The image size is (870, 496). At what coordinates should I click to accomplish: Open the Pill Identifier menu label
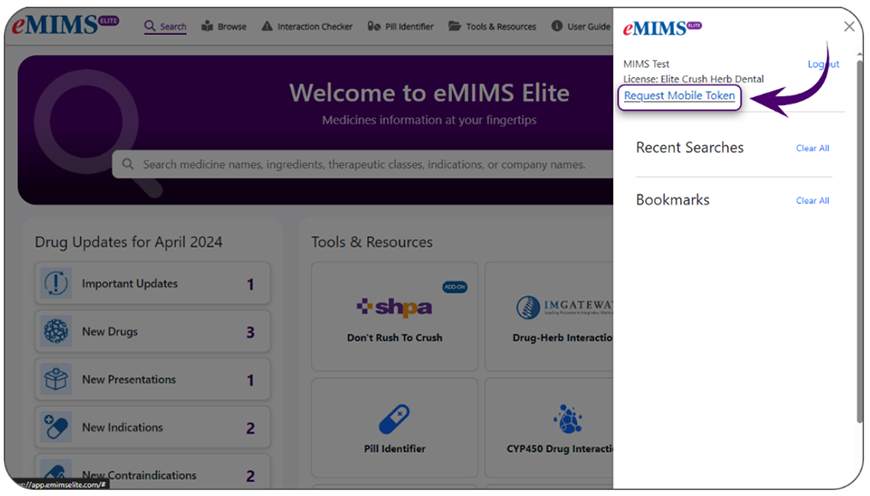[x=409, y=27]
